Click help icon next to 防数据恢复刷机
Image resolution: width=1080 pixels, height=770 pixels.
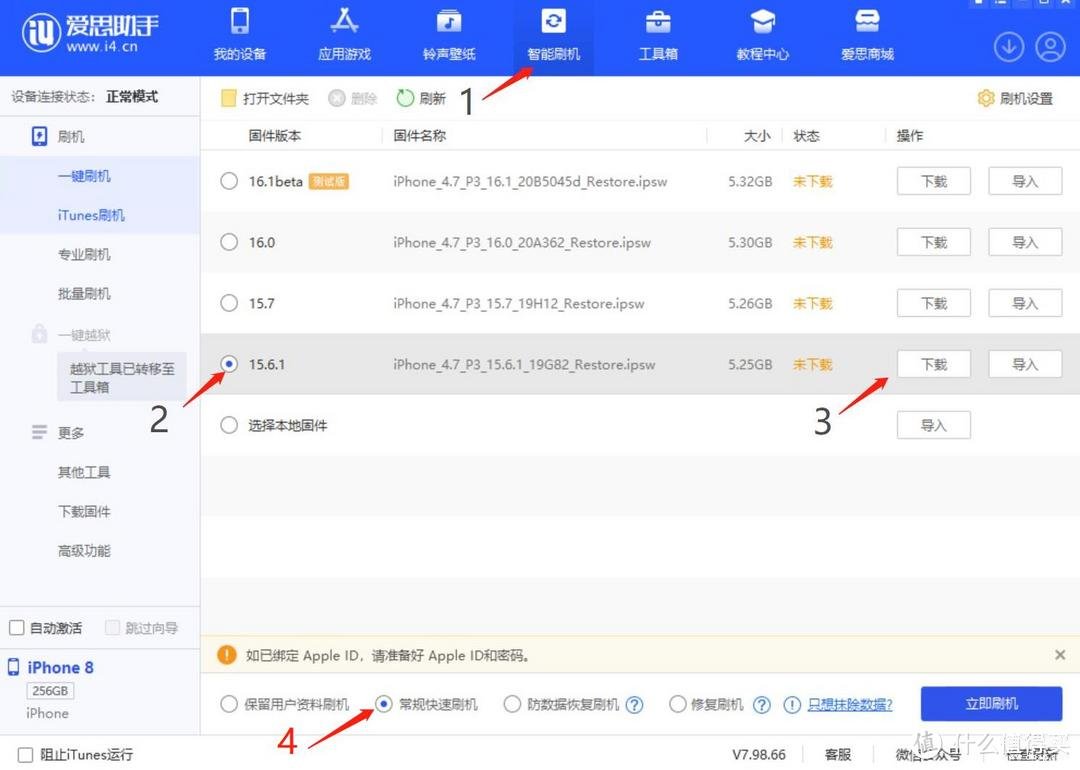(x=634, y=705)
